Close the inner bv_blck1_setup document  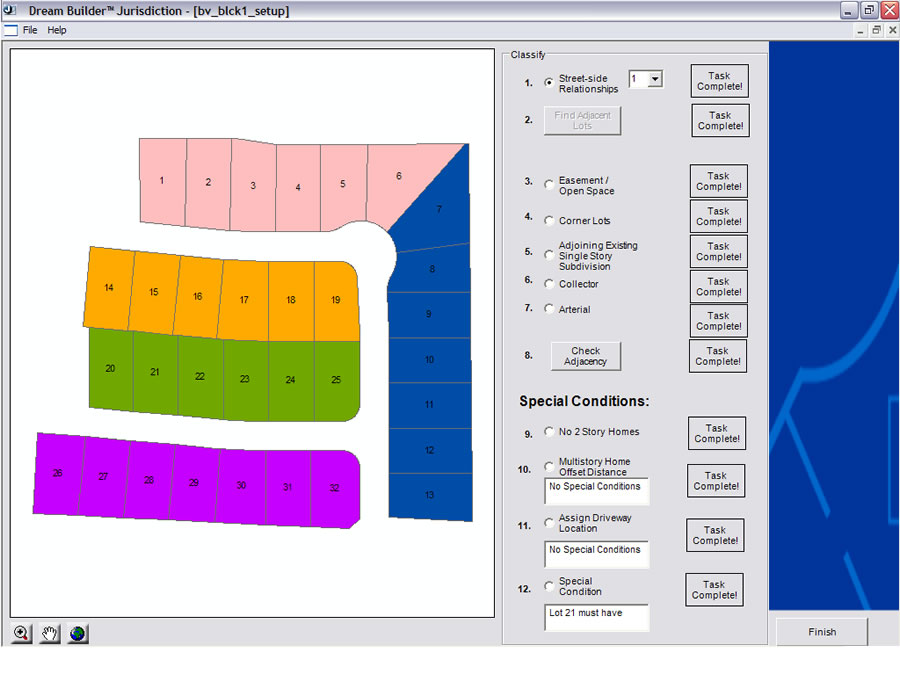tap(892, 30)
